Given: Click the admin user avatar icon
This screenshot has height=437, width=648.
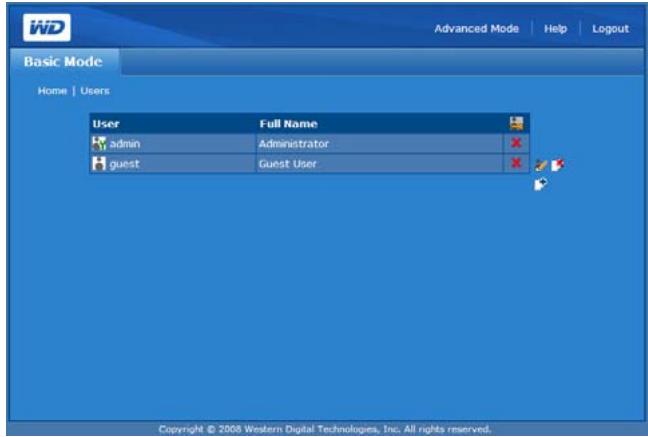Looking at the screenshot, I should pyautogui.click(x=99, y=143).
